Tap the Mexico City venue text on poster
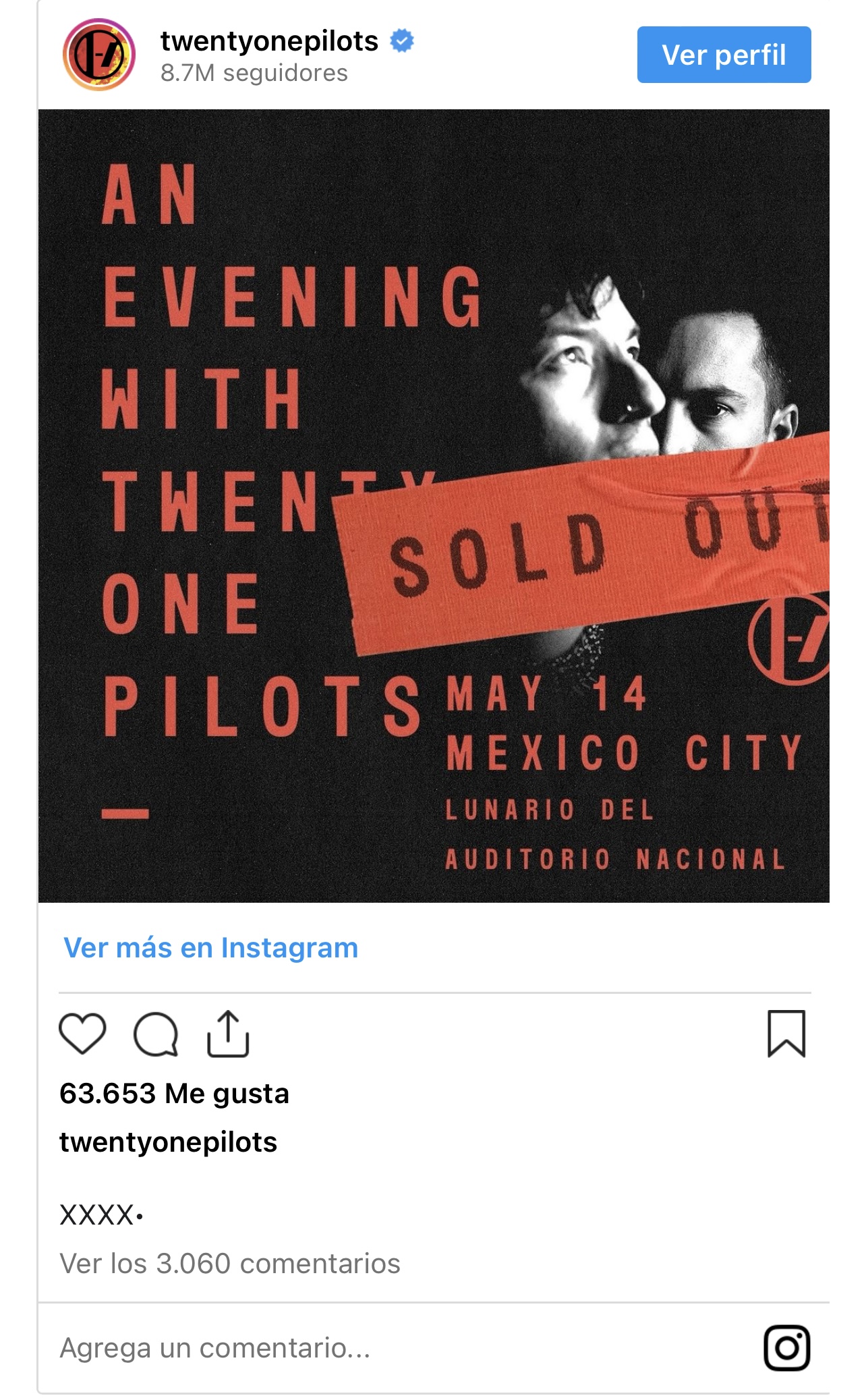This screenshot has width=866, height=1400. click(x=623, y=752)
